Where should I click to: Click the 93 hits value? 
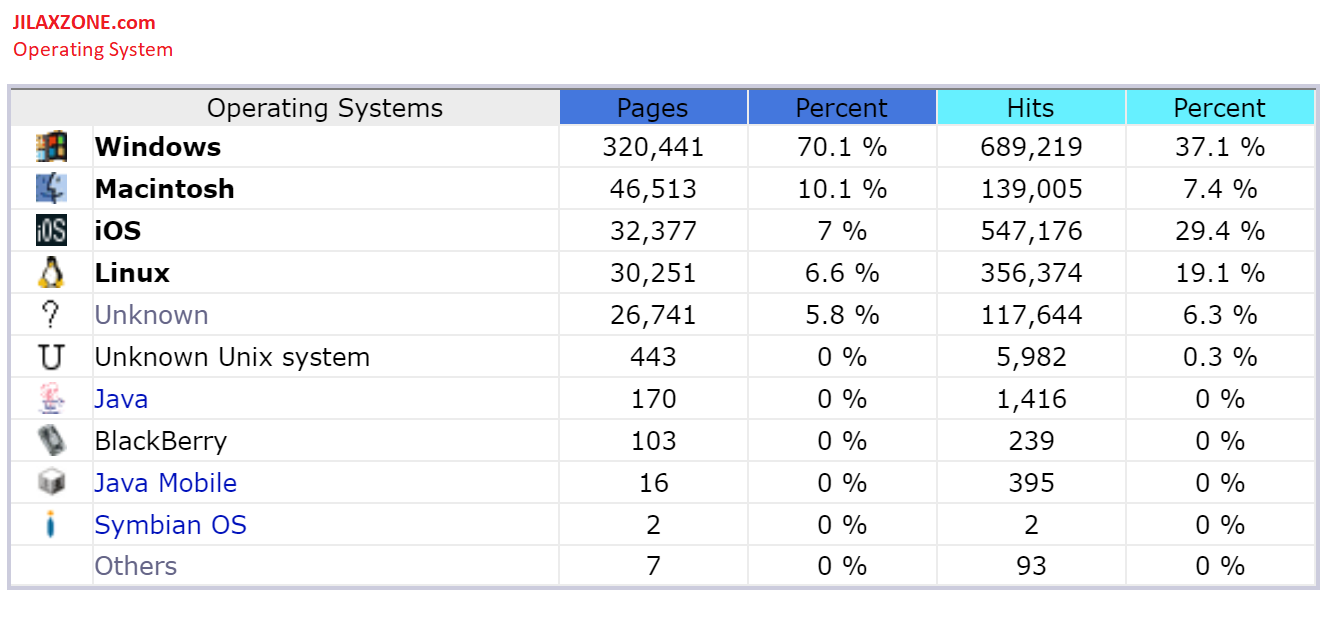(1031, 566)
